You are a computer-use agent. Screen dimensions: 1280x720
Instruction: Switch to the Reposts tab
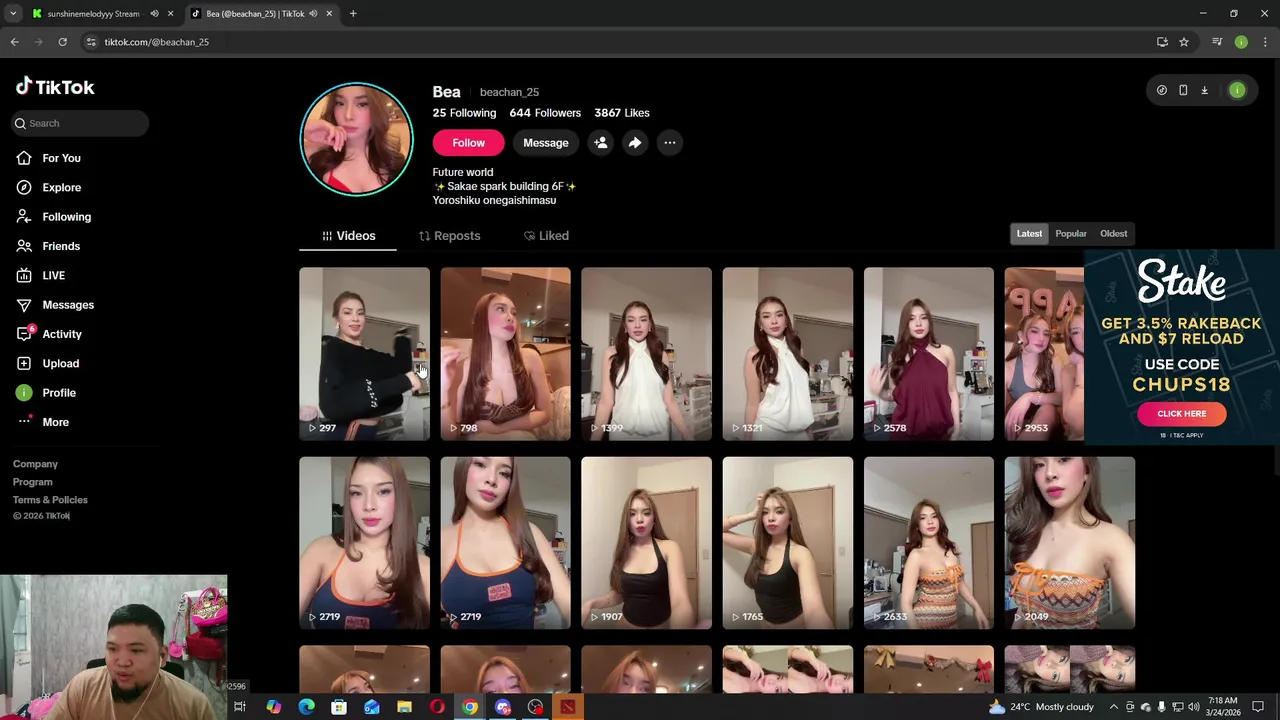tap(449, 236)
